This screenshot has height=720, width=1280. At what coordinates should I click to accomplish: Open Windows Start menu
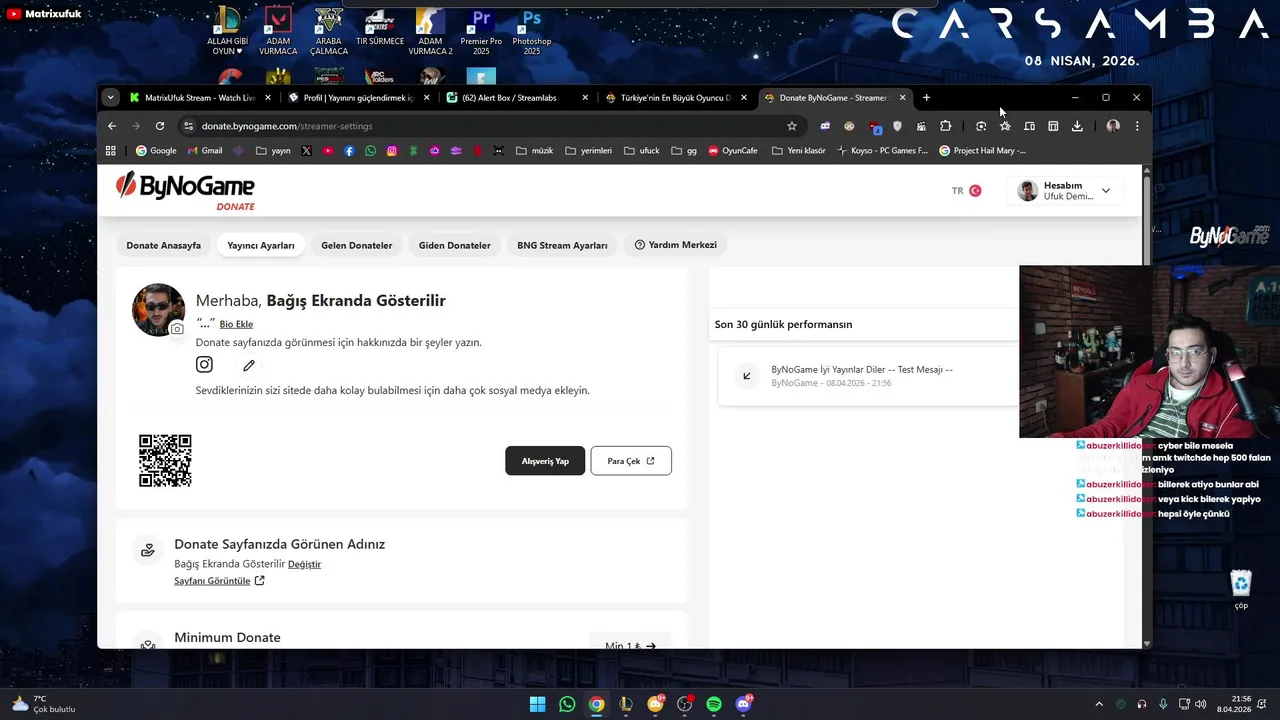[x=537, y=704]
